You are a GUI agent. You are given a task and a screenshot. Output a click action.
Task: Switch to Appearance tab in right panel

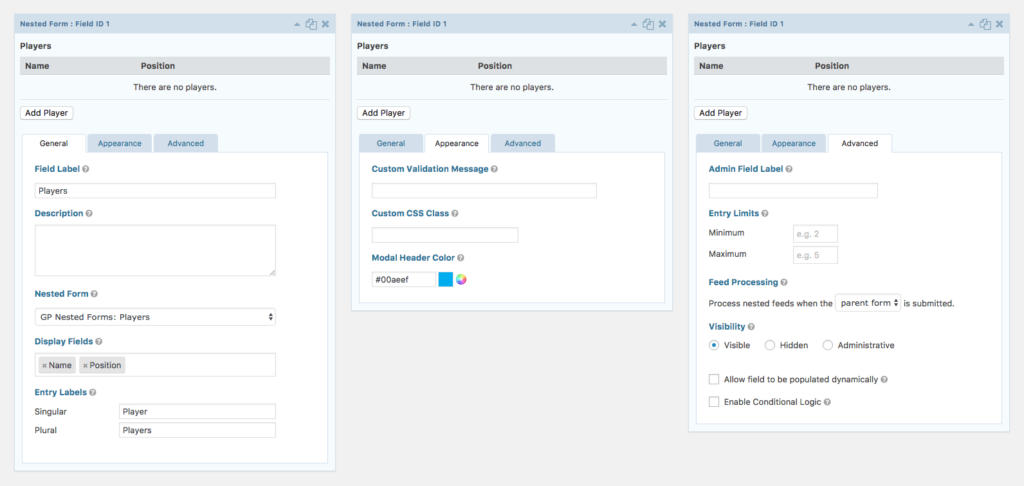pyautogui.click(x=793, y=144)
